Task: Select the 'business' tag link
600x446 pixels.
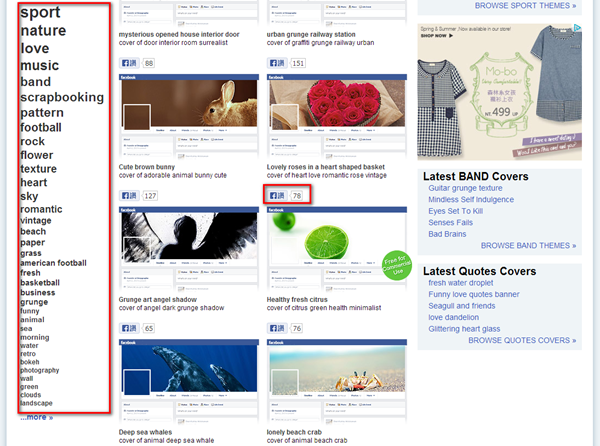Action: pos(38,293)
